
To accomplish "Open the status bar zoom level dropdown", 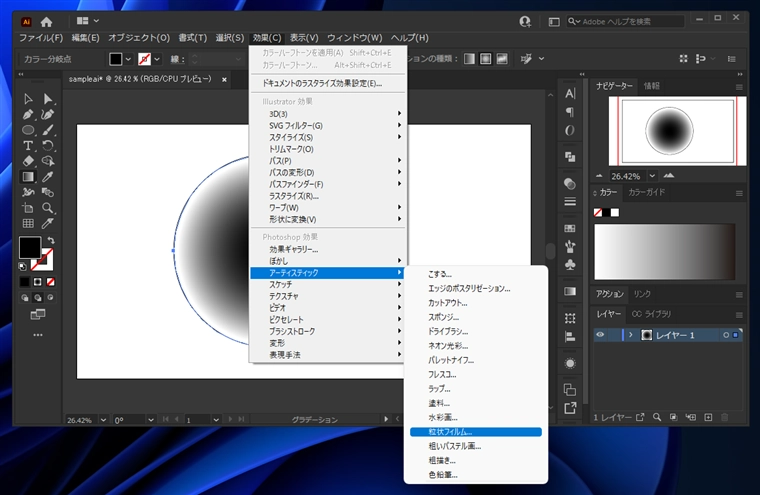I will [103, 420].
